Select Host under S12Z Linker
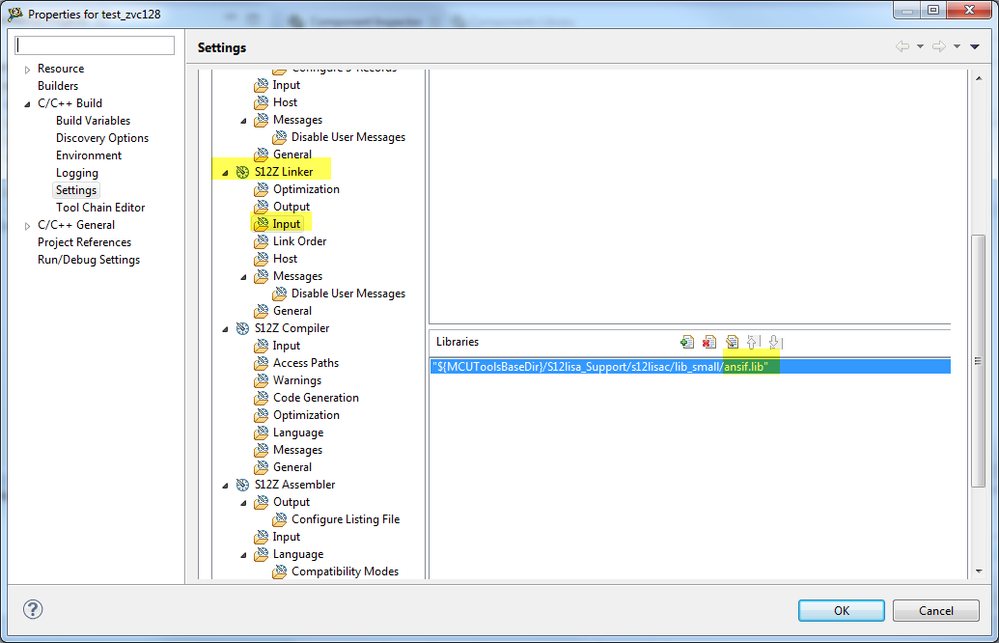Image resolution: width=999 pixels, height=643 pixels. pyautogui.click(x=285, y=259)
